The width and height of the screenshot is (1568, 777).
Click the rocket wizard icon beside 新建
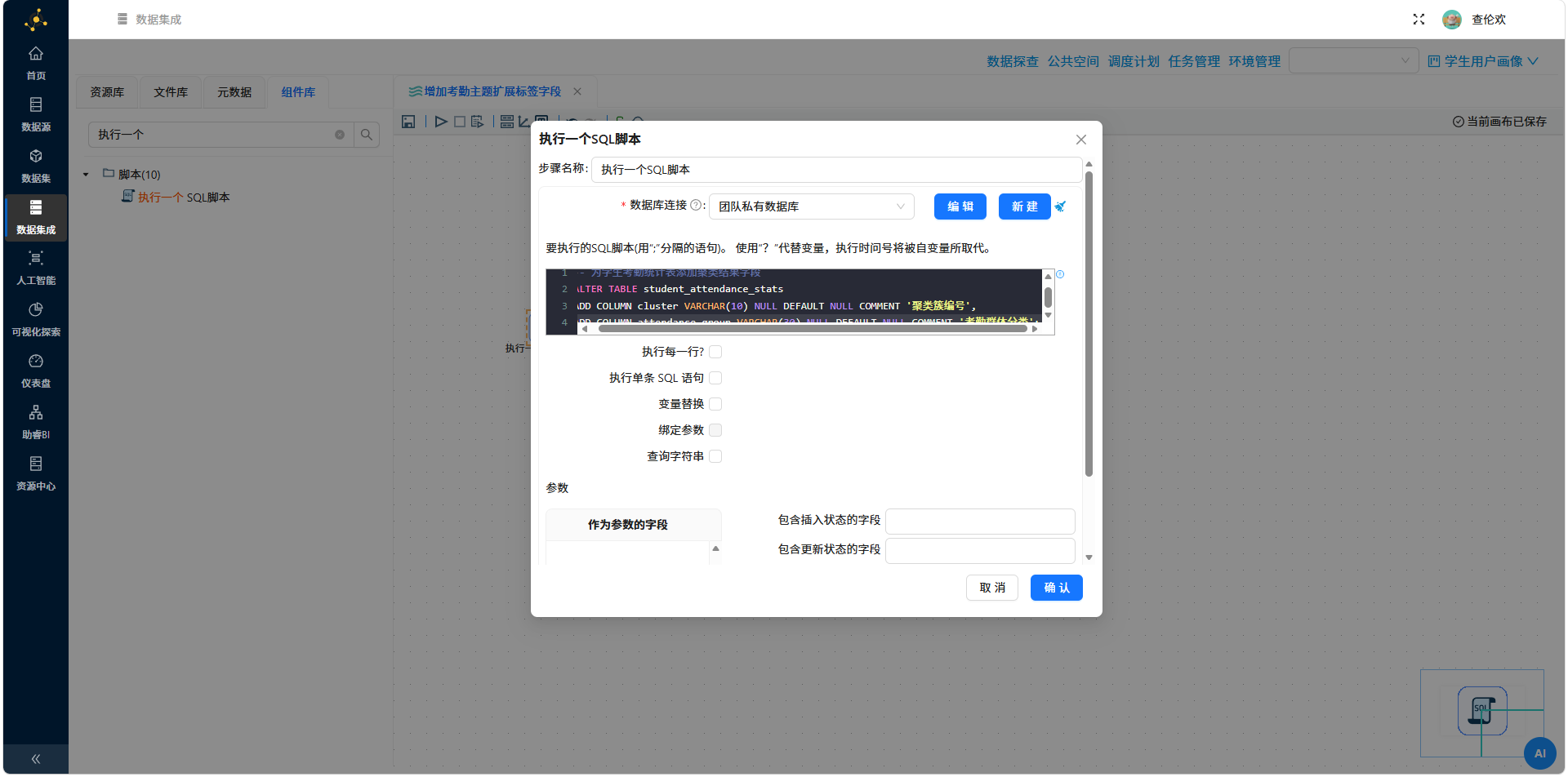[1060, 206]
